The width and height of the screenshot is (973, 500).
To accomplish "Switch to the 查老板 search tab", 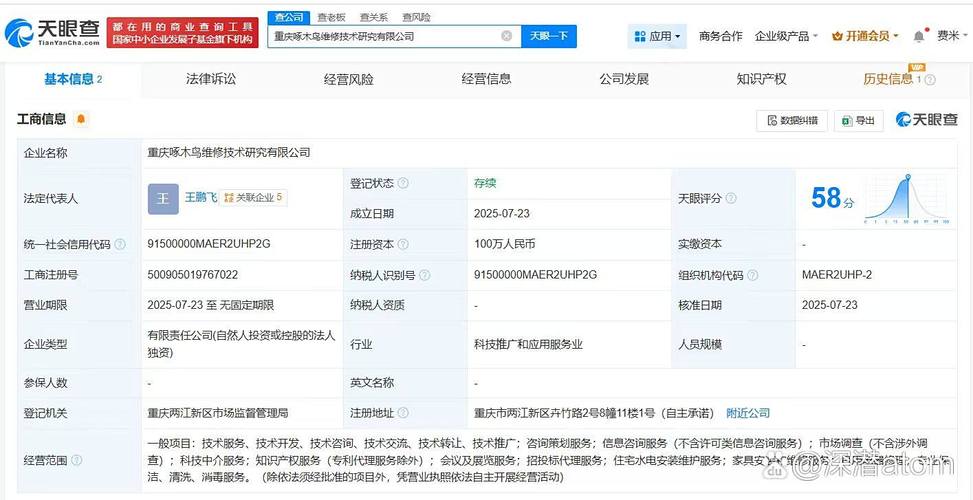I will pos(331,17).
